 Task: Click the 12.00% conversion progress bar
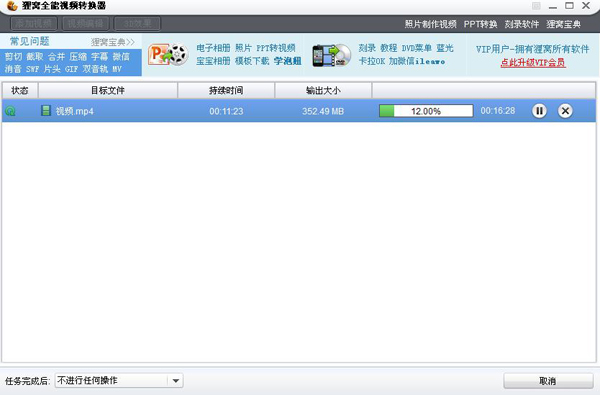pos(426,111)
